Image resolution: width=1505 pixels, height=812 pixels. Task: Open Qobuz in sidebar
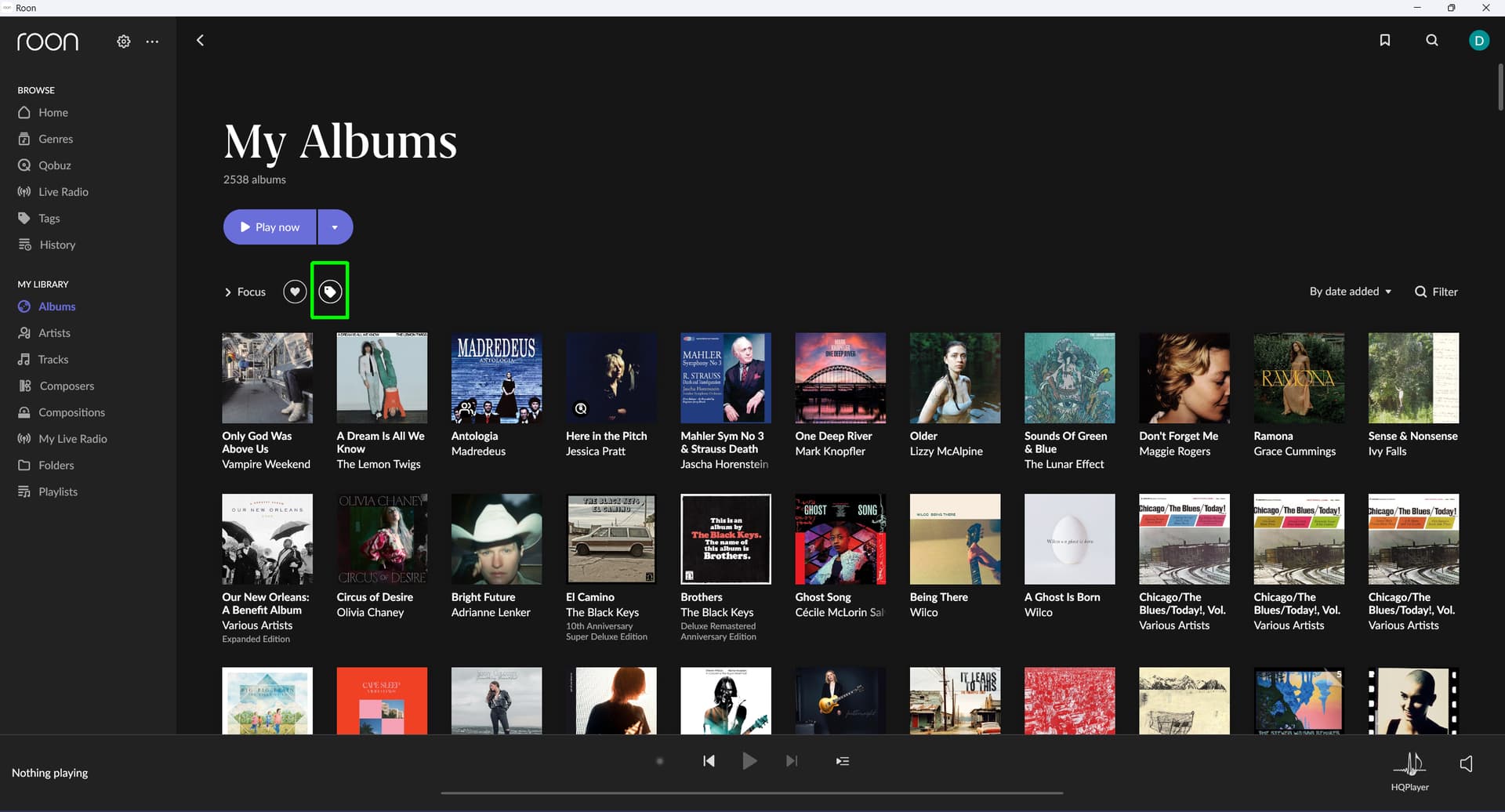pos(45,165)
